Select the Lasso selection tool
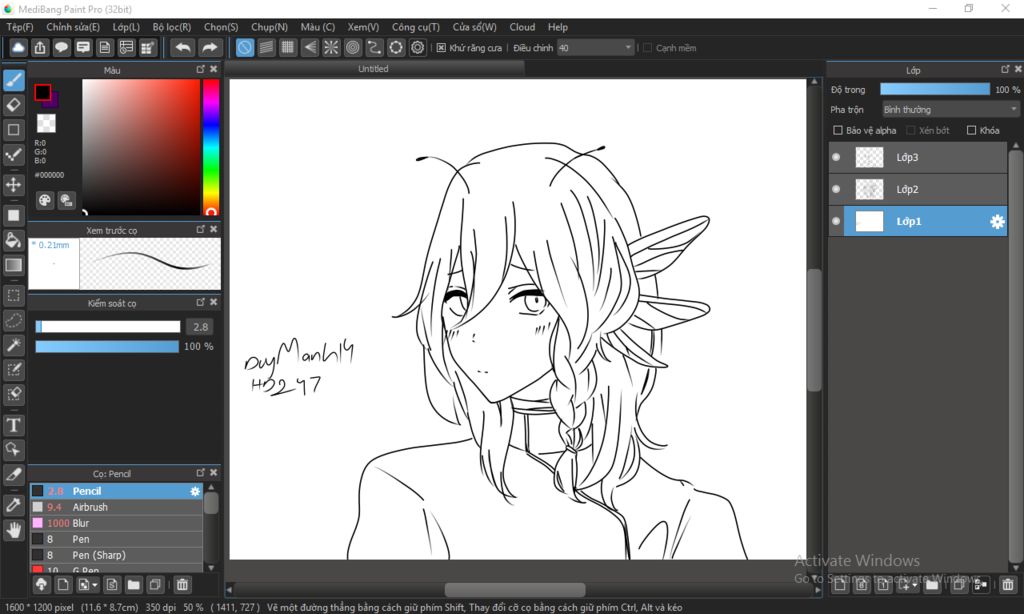This screenshot has height=614, width=1024. 14,320
